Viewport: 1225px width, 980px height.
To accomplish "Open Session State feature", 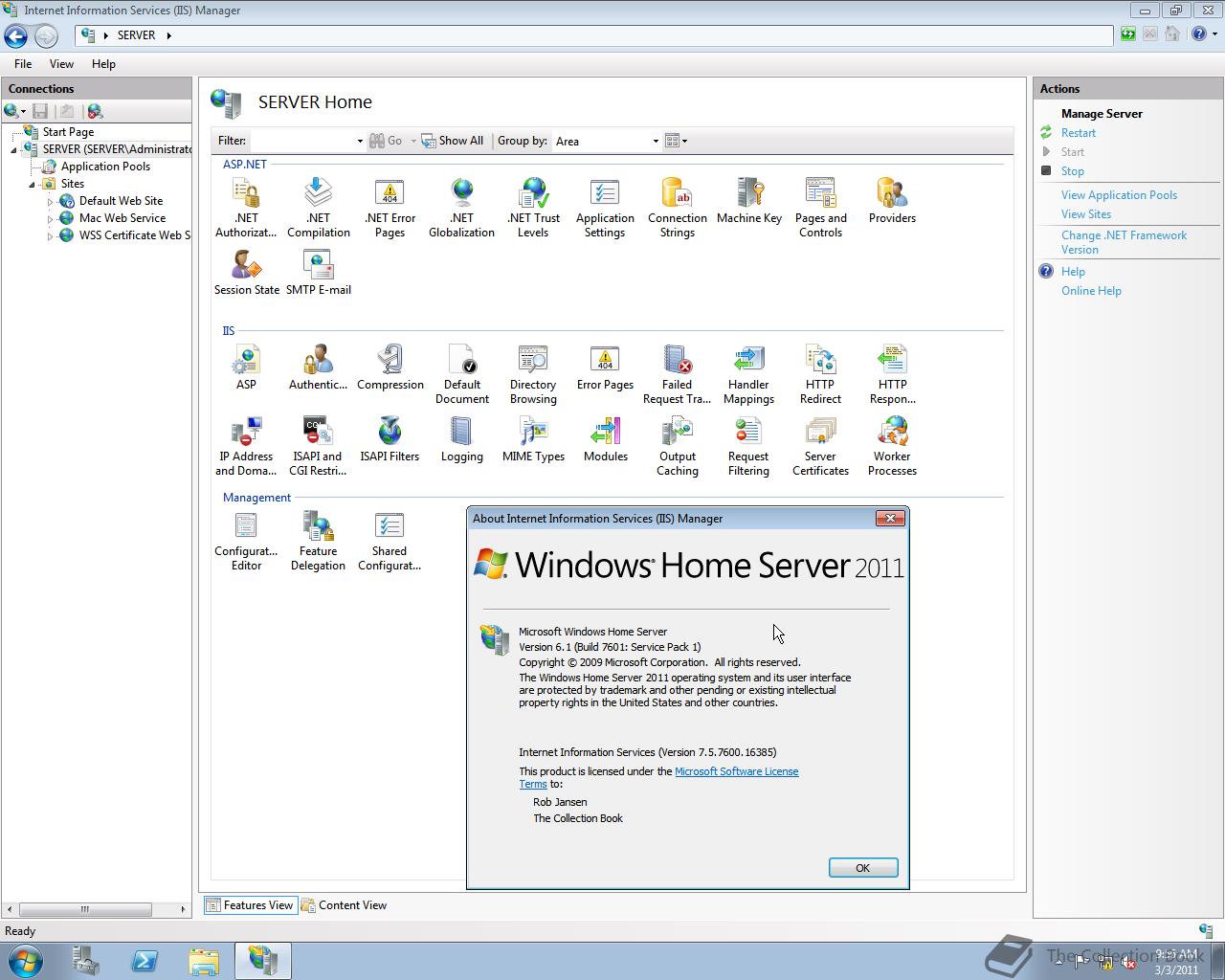I will 246,273.
